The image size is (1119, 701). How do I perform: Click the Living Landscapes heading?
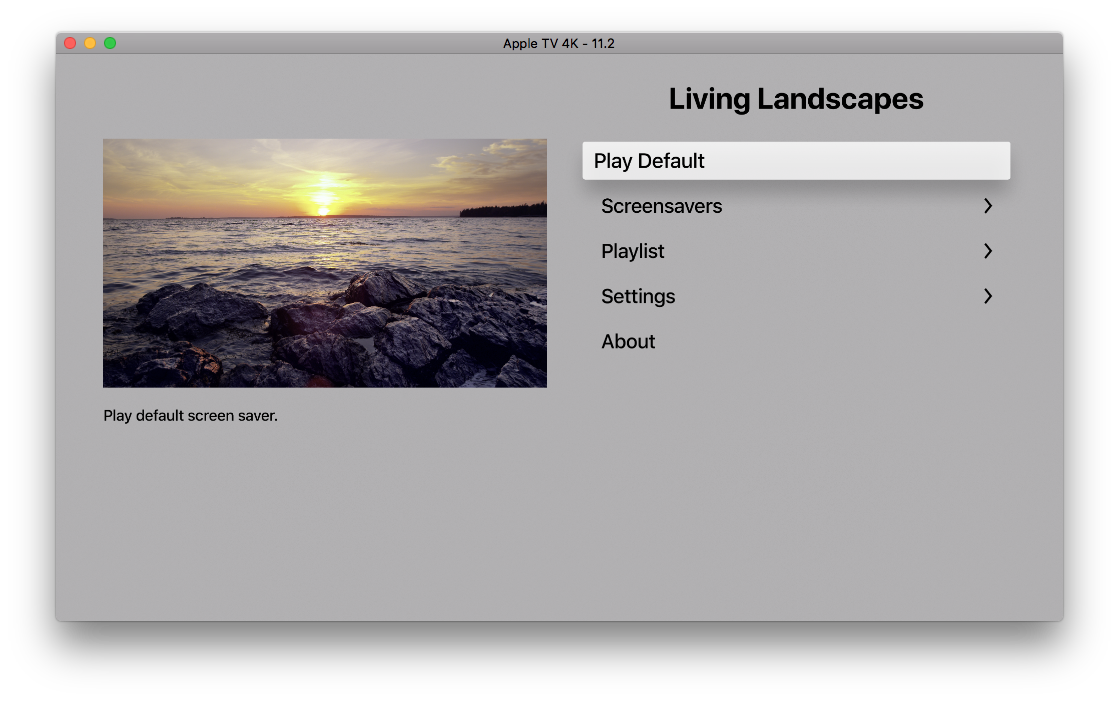pyautogui.click(x=795, y=99)
